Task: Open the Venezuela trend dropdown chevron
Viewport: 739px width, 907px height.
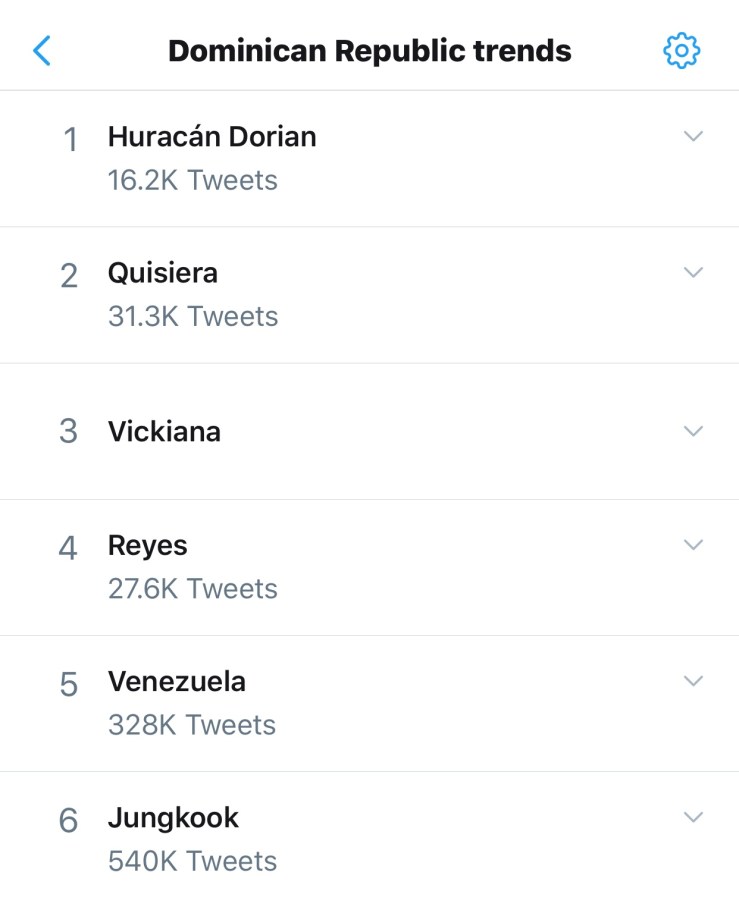Action: click(x=693, y=681)
